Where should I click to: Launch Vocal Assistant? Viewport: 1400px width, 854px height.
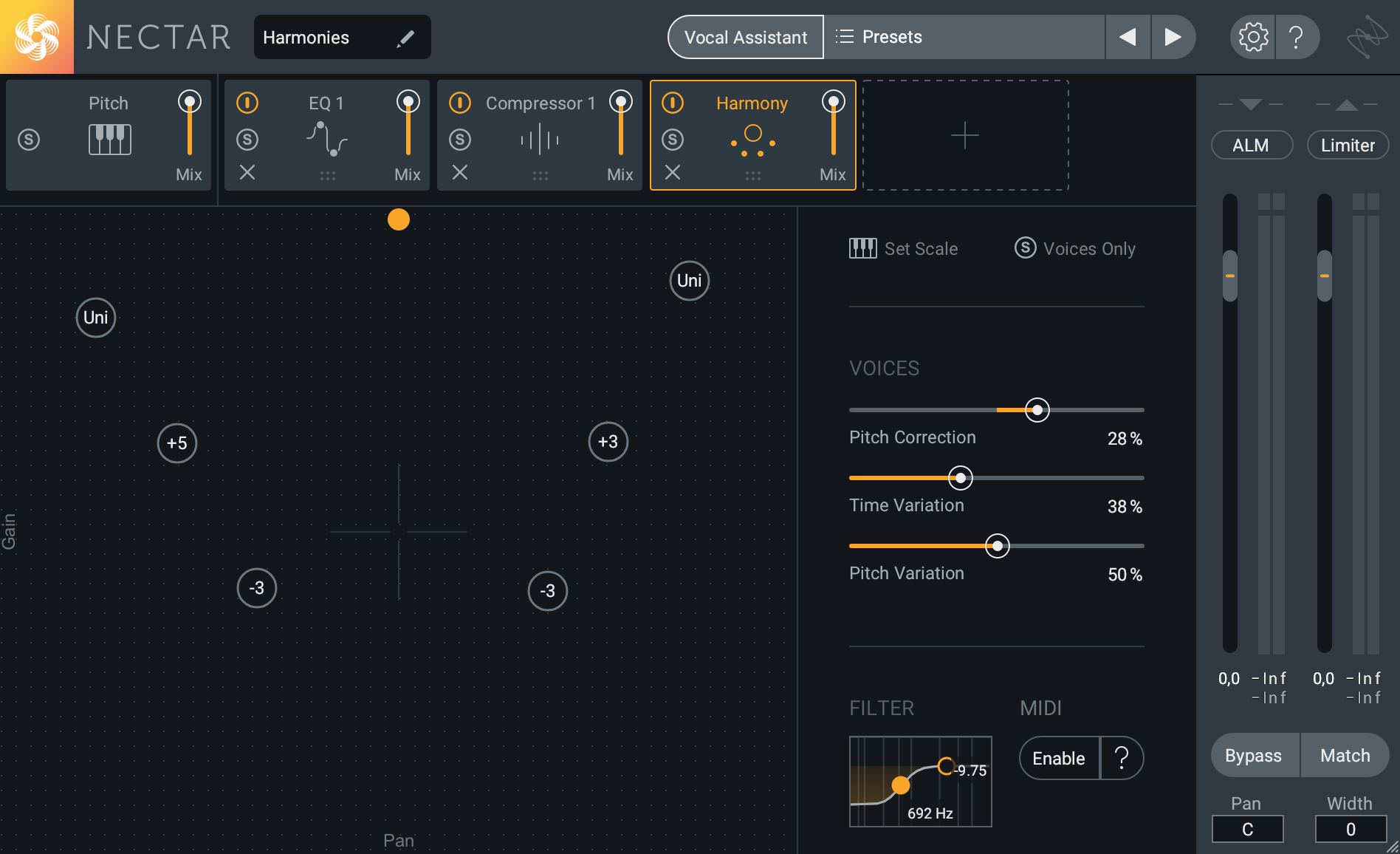pyautogui.click(x=745, y=37)
